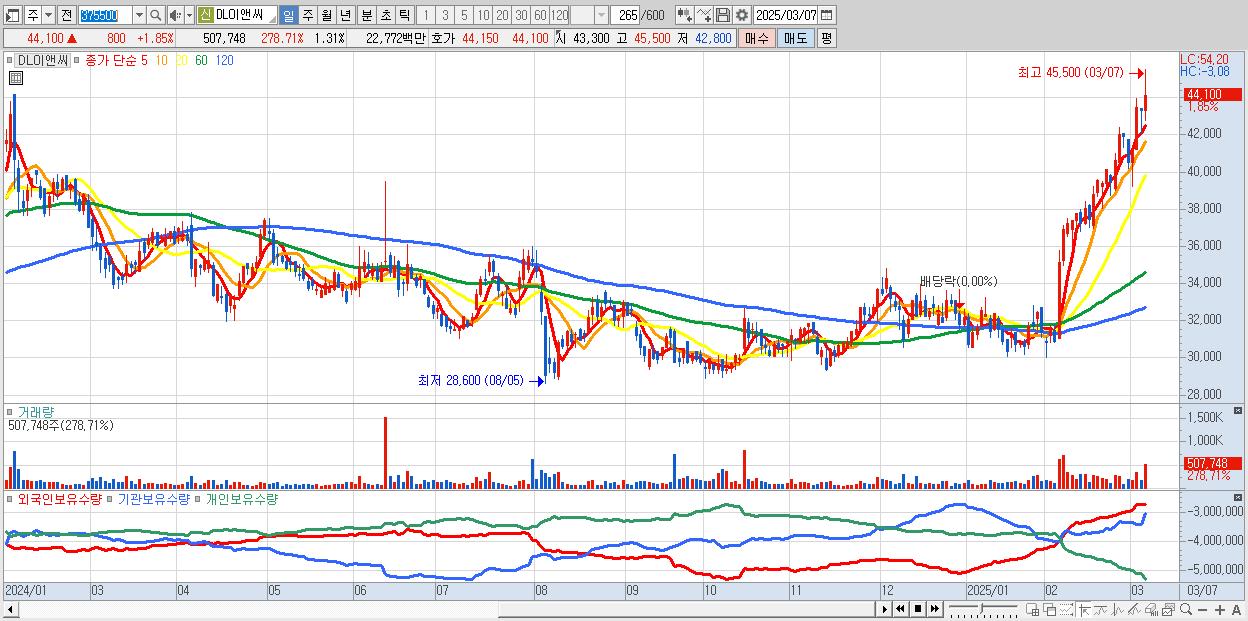Click the 60 period interval button
Image resolution: width=1248 pixels, height=621 pixels.
coord(540,15)
